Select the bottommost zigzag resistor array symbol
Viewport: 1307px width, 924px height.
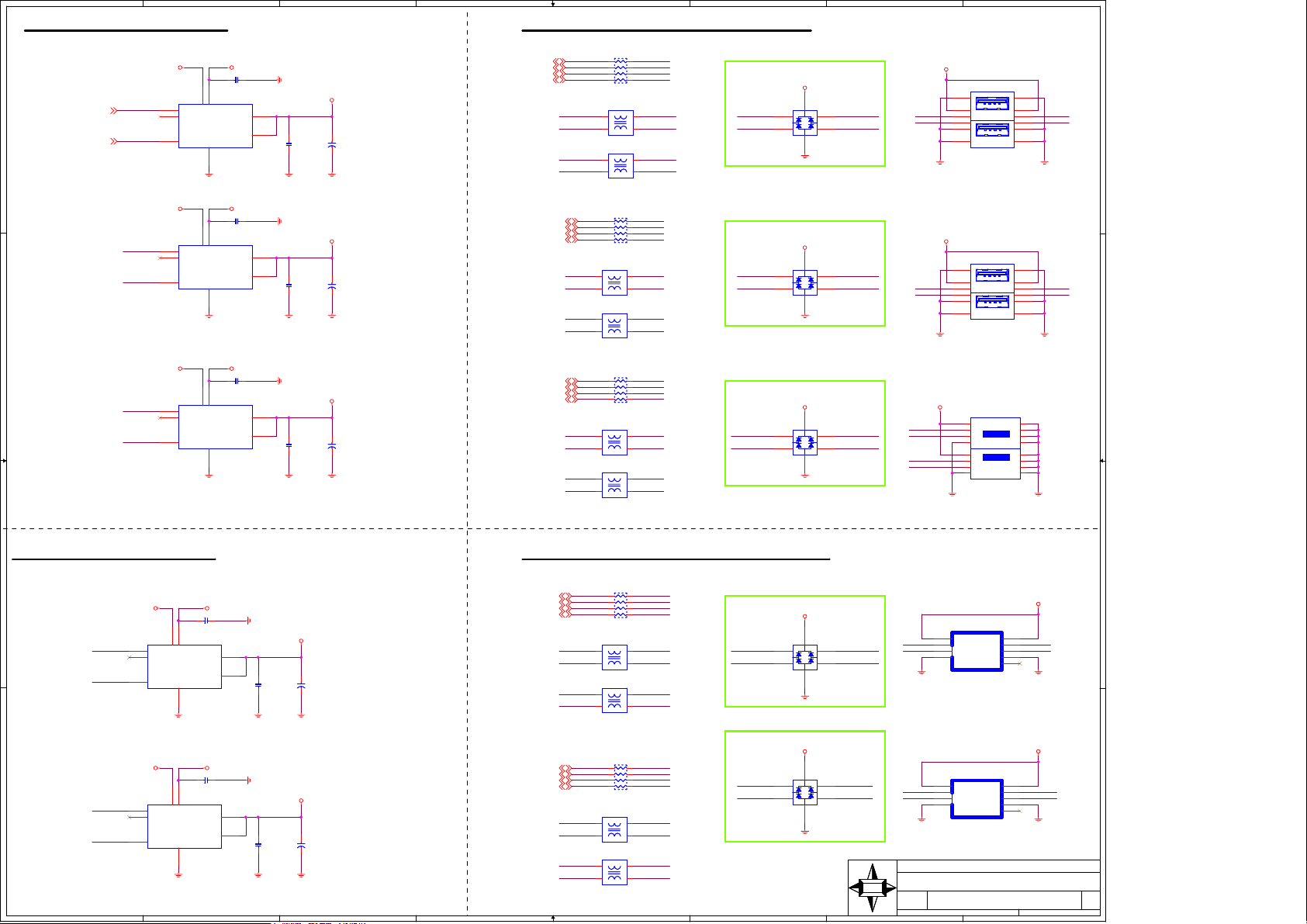click(621, 777)
